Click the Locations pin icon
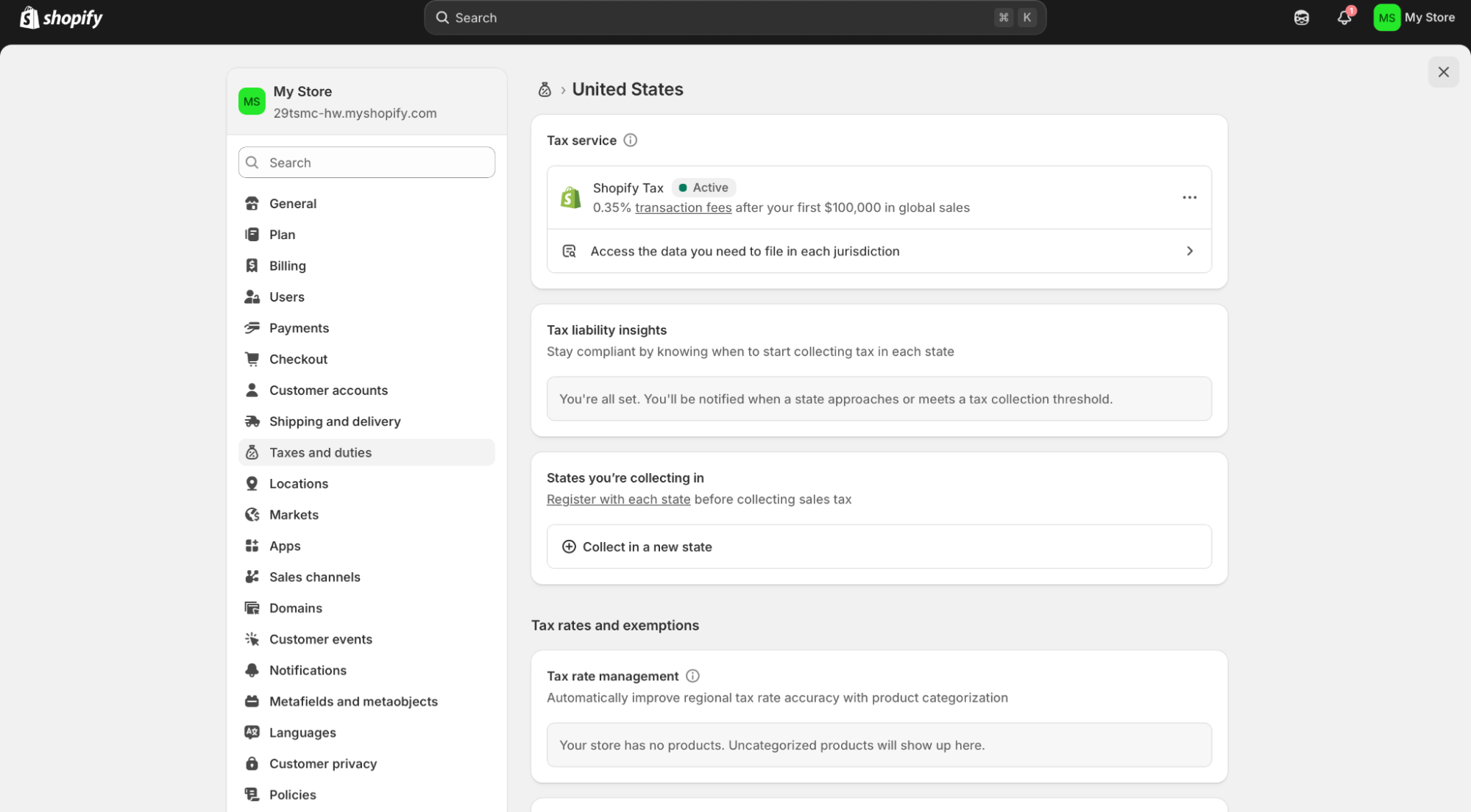The height and width of the screenshot is (812, 1471). pos(252,484)
